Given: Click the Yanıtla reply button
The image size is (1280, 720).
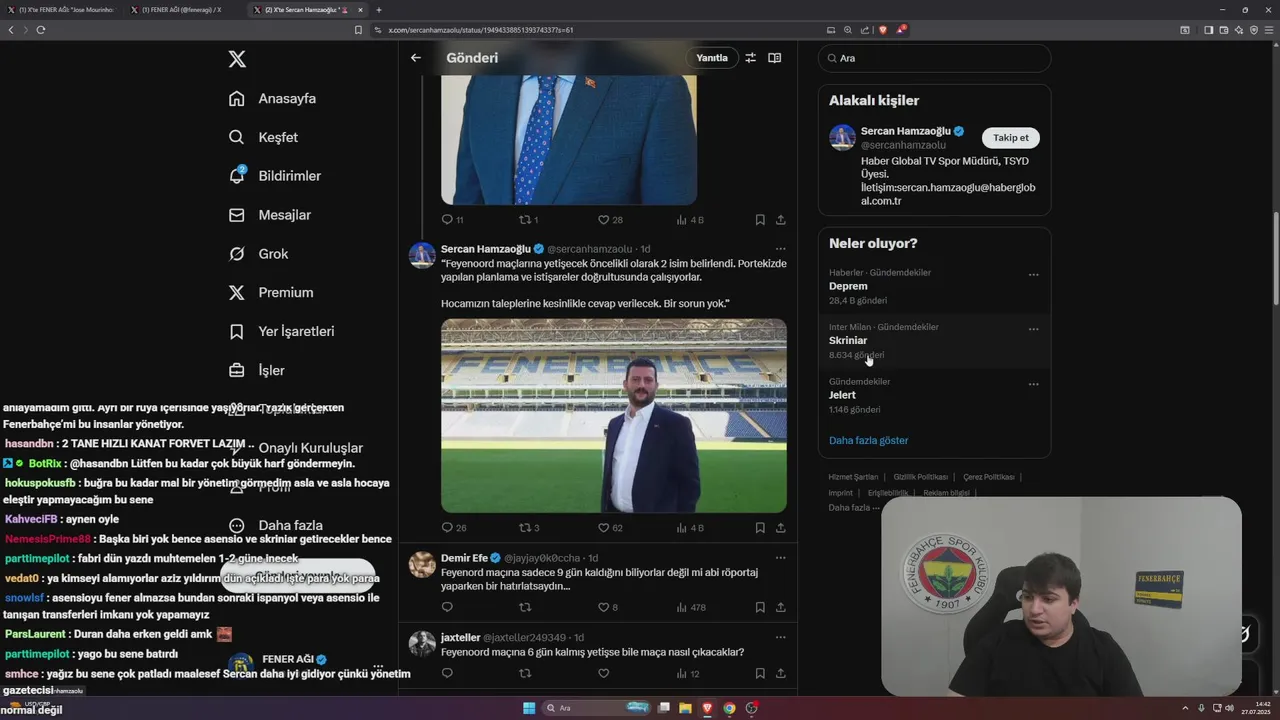Looking at the screenshot, I should point(712,58).
